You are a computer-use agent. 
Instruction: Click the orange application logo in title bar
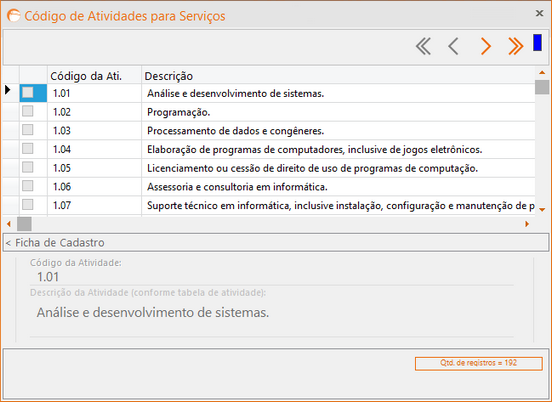(x=13, y=15)
